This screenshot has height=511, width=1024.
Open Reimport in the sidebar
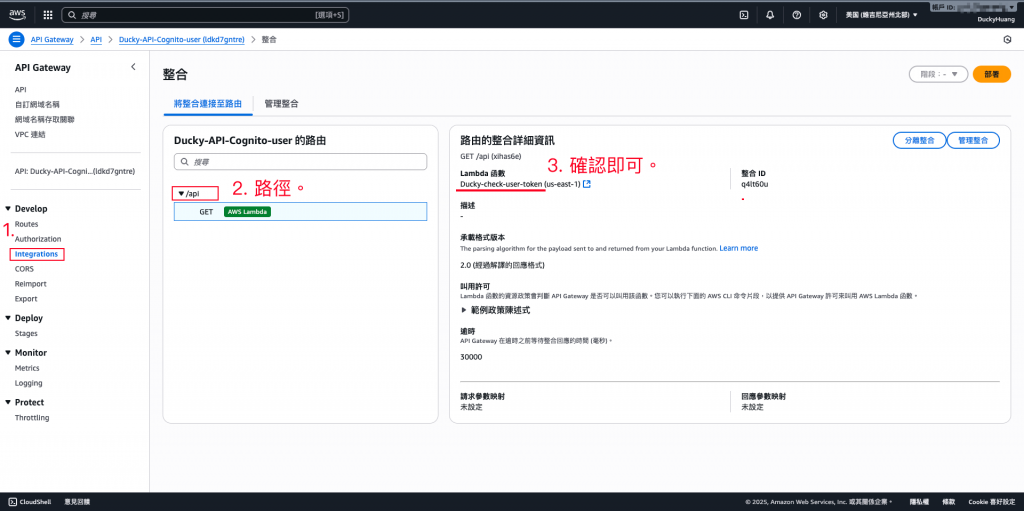(x=30, y=284)
